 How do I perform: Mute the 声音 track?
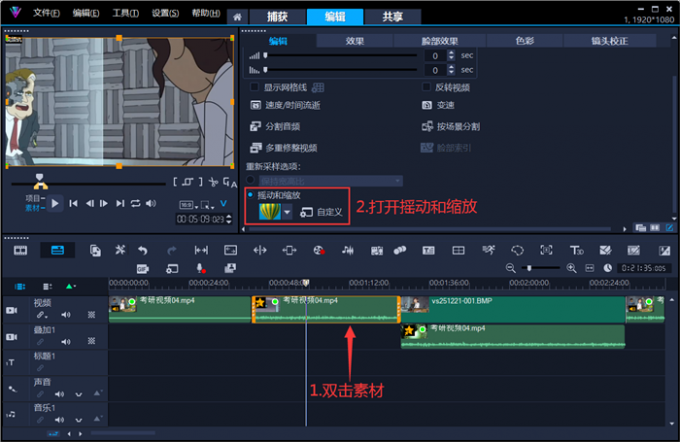tap(59, 394)
